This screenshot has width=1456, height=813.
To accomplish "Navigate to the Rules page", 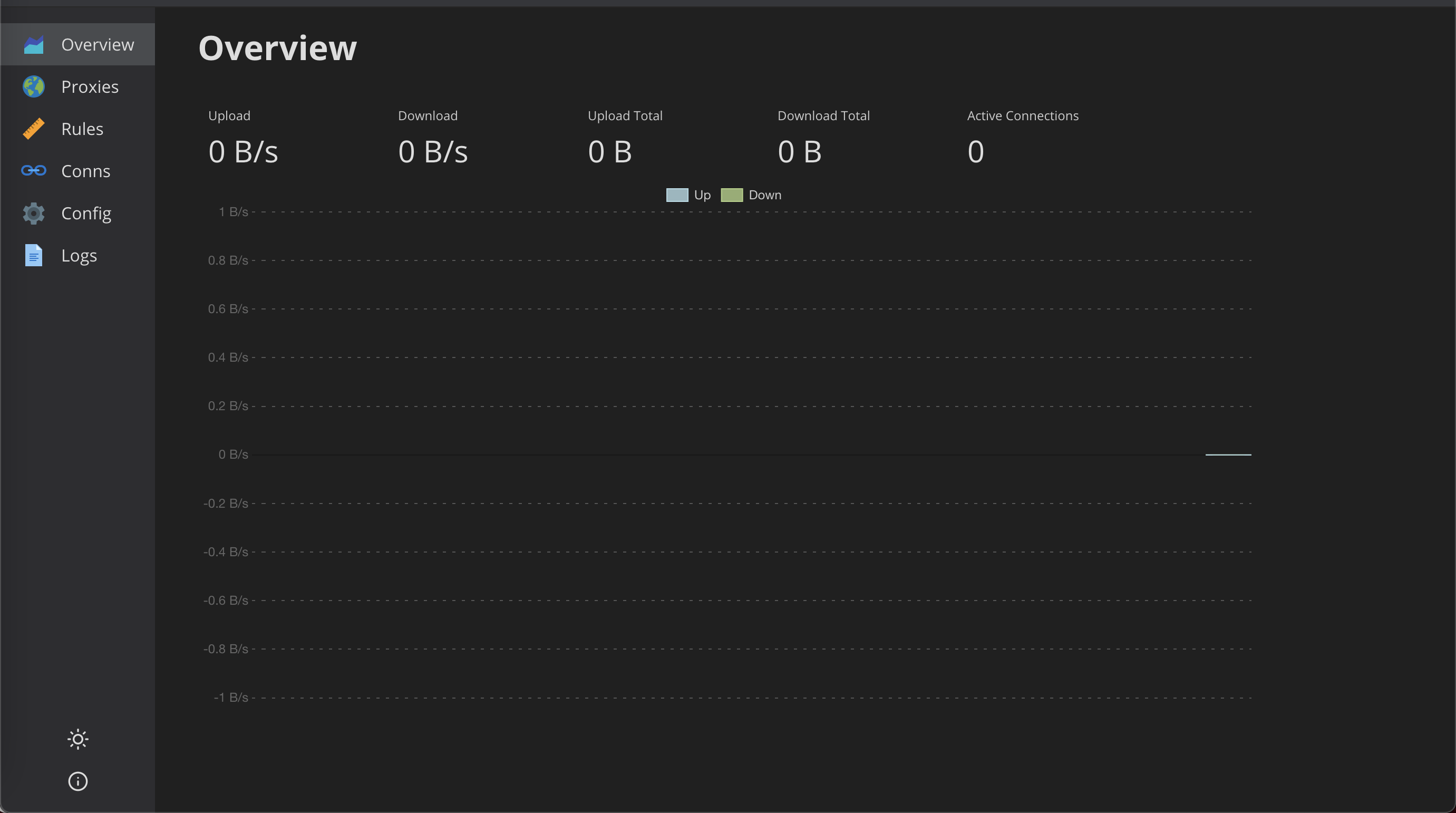I will tap(82, 129).
